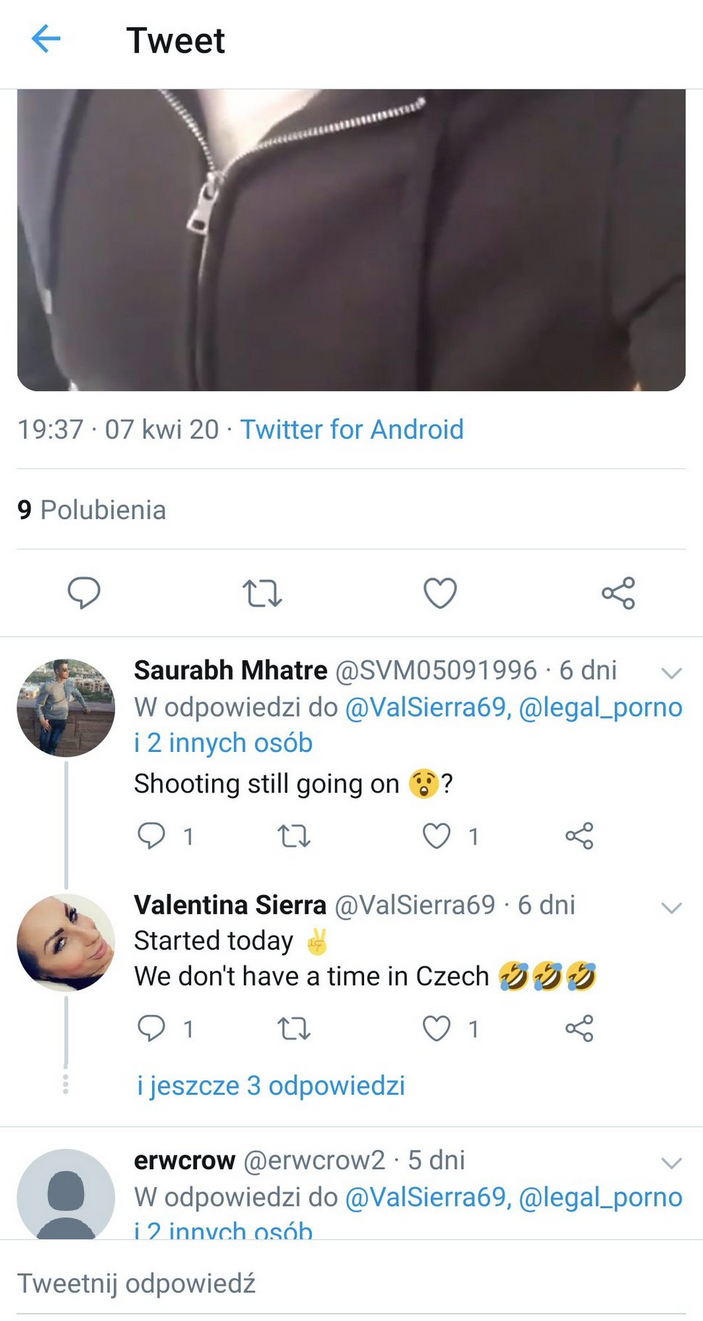Screen dimensions: 703x1321
Task: Retweet the main tweet
Action: coord(263,593)
